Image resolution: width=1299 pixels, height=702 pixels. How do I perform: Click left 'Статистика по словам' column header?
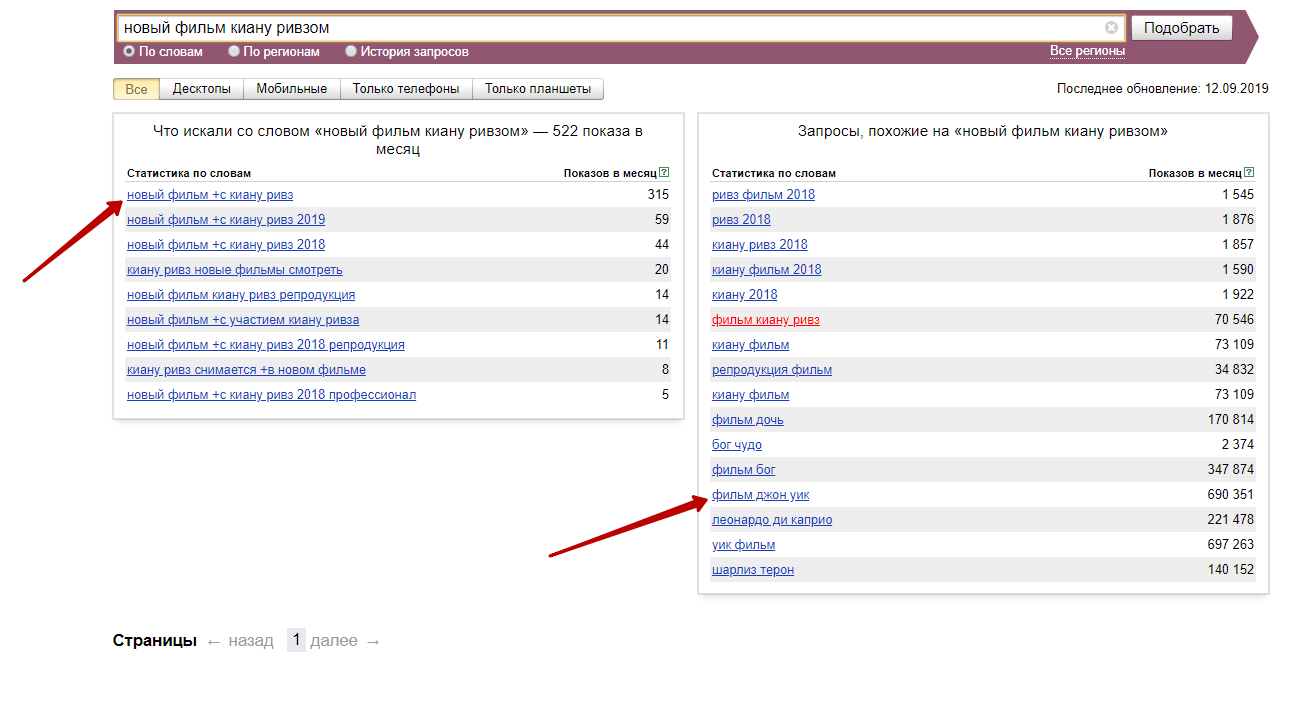coord(189,173)
